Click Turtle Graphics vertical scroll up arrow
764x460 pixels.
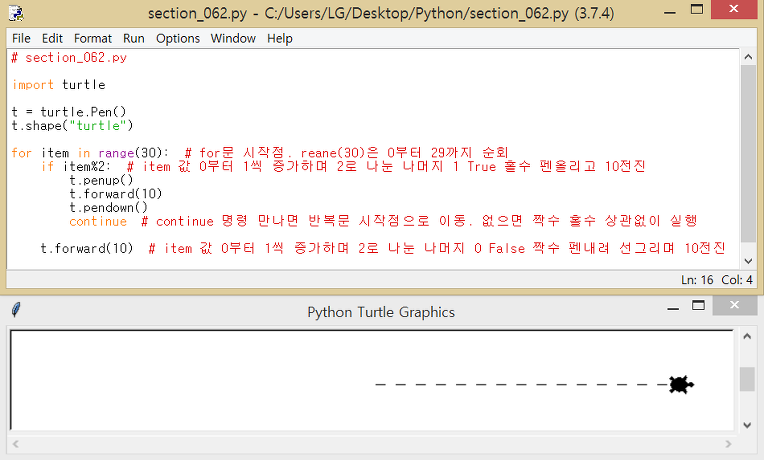(x=747, y=336)
